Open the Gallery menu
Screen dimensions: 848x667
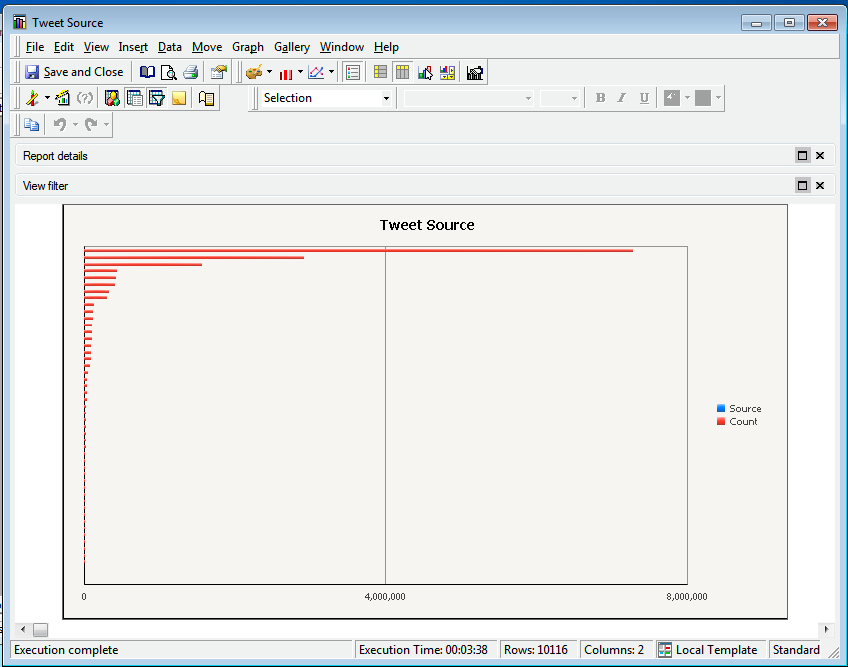[x=292, y=47]
